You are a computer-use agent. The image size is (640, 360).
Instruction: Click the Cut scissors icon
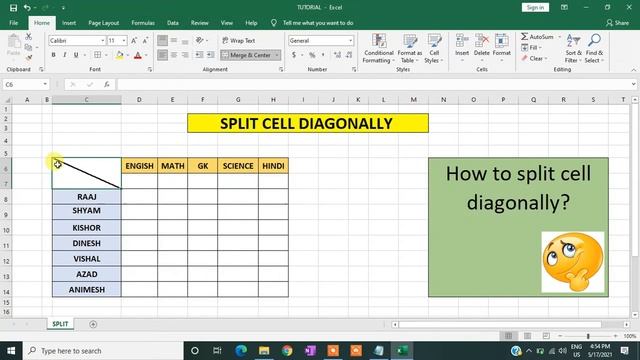point(28,37)
